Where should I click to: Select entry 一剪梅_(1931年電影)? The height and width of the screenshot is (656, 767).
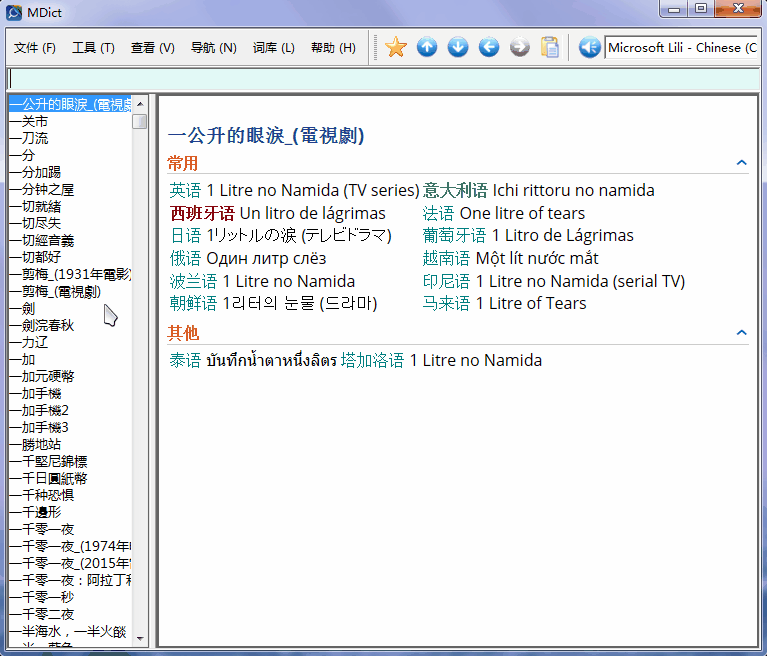(70, 274)
